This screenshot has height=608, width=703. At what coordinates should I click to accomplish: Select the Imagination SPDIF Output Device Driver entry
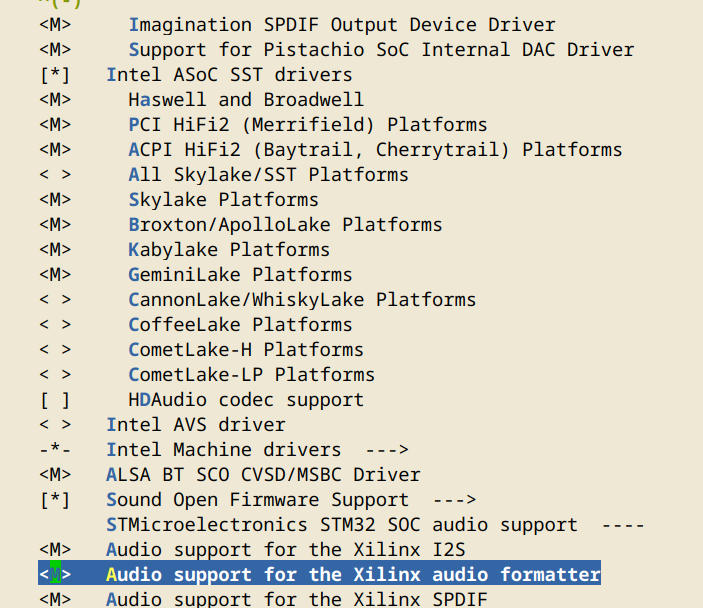[341, 25]
